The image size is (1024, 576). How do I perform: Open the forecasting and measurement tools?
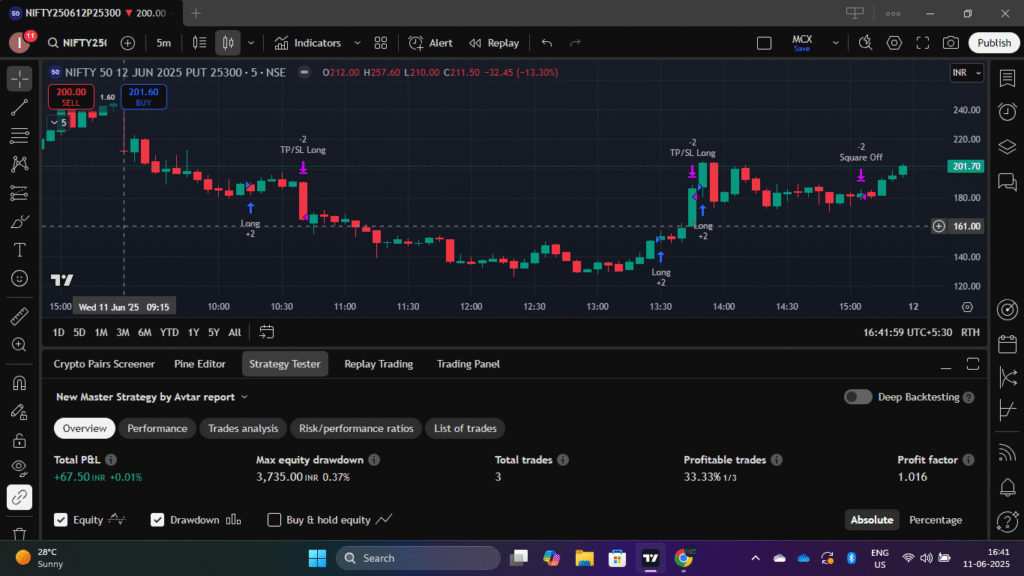click(x=20, y=193)
